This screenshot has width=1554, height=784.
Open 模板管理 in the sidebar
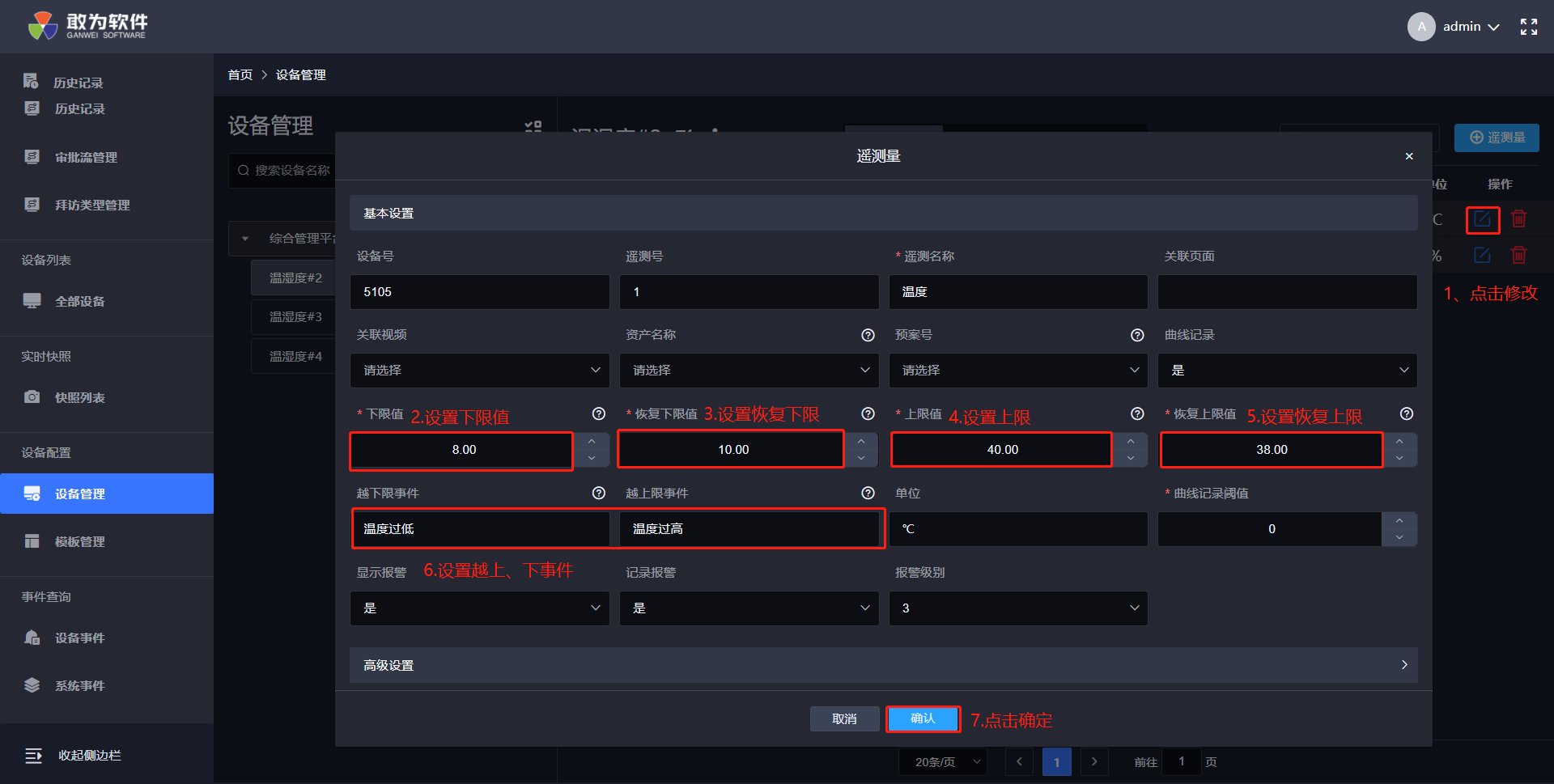79,542
